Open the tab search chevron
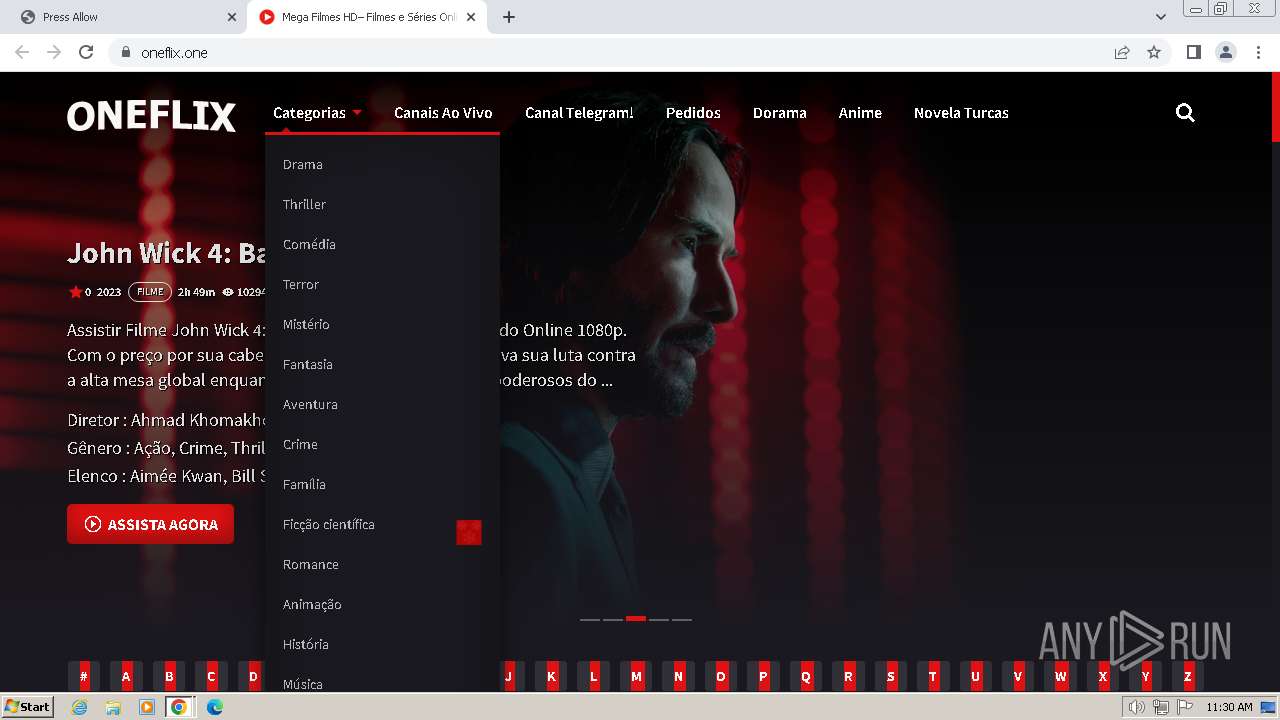Screen dimensions: 1280x720 [1161, 17]
